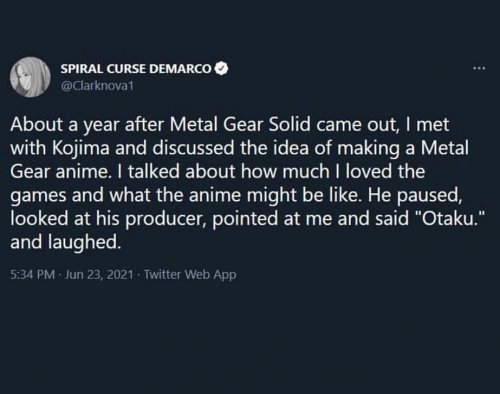Click the blue verified checkmark badge
The image size is (500, 394).
[x=222, y=69]
